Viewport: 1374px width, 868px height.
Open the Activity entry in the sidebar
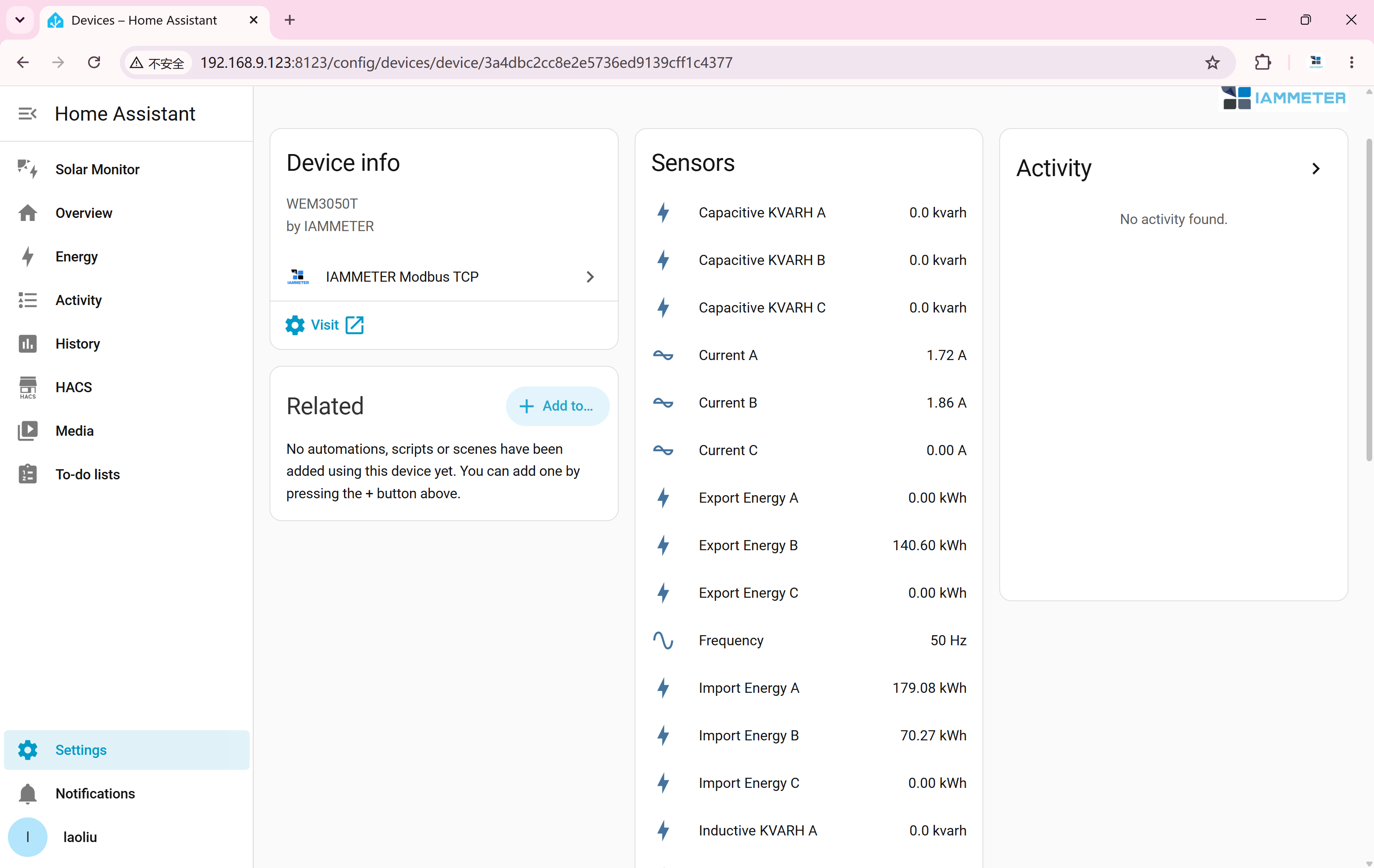tap(126, 300)
